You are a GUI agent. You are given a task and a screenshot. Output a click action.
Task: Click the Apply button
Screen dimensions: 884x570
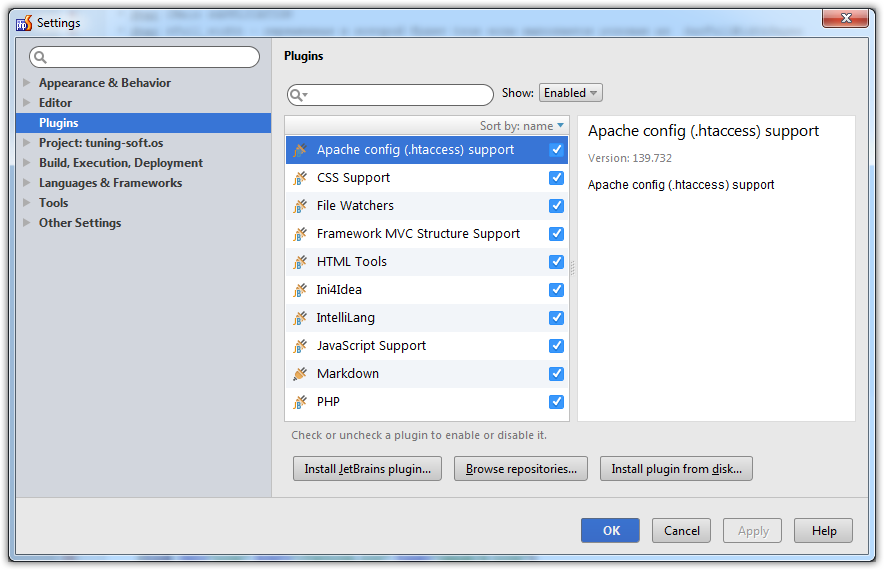(753, 531)
